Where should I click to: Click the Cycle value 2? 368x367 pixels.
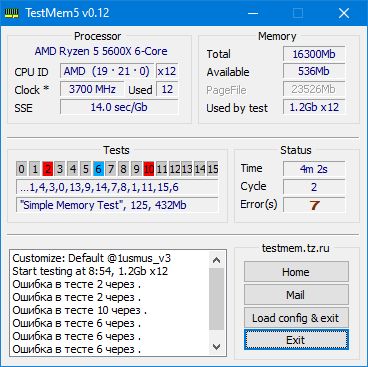pos(314,187)
